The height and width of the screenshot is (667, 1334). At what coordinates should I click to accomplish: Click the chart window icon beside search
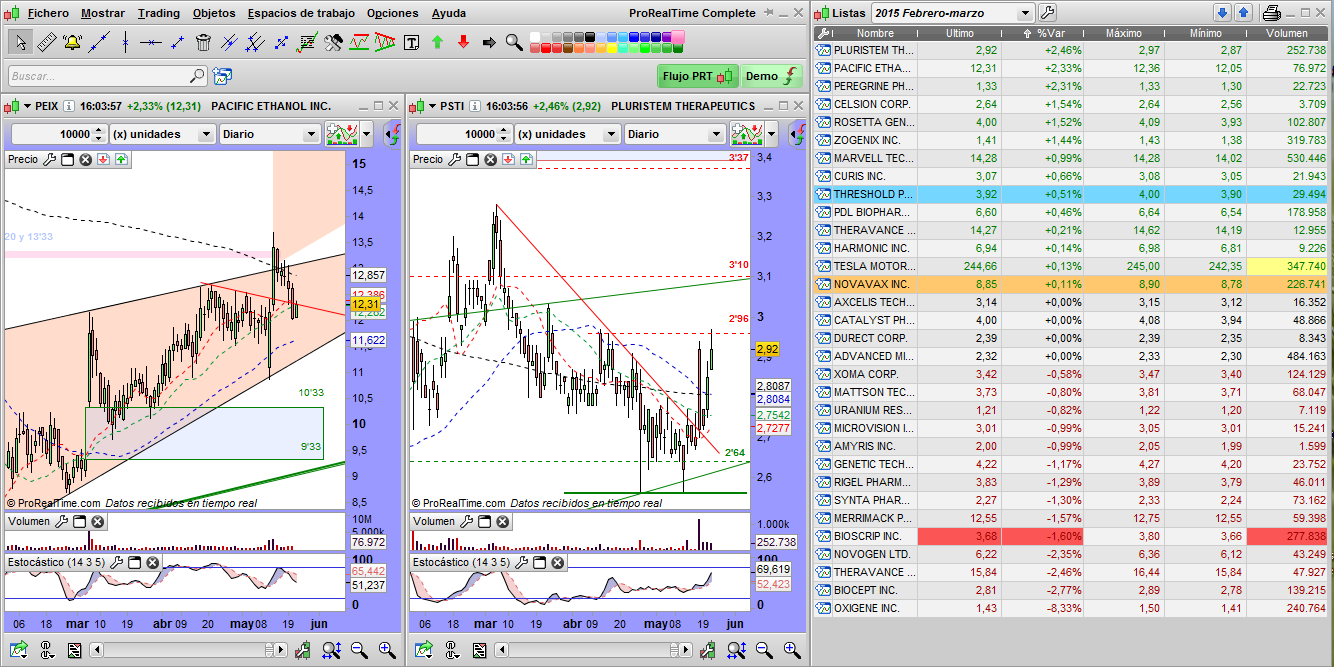point(222,76)
